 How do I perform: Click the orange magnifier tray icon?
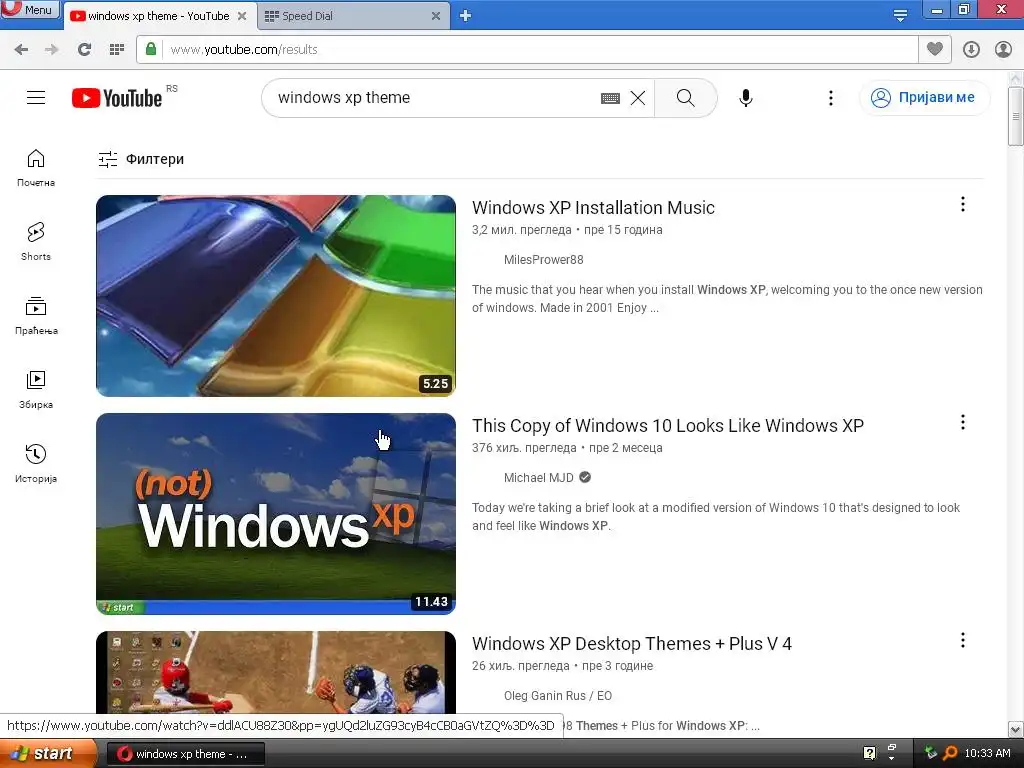[x=951, y=754]
